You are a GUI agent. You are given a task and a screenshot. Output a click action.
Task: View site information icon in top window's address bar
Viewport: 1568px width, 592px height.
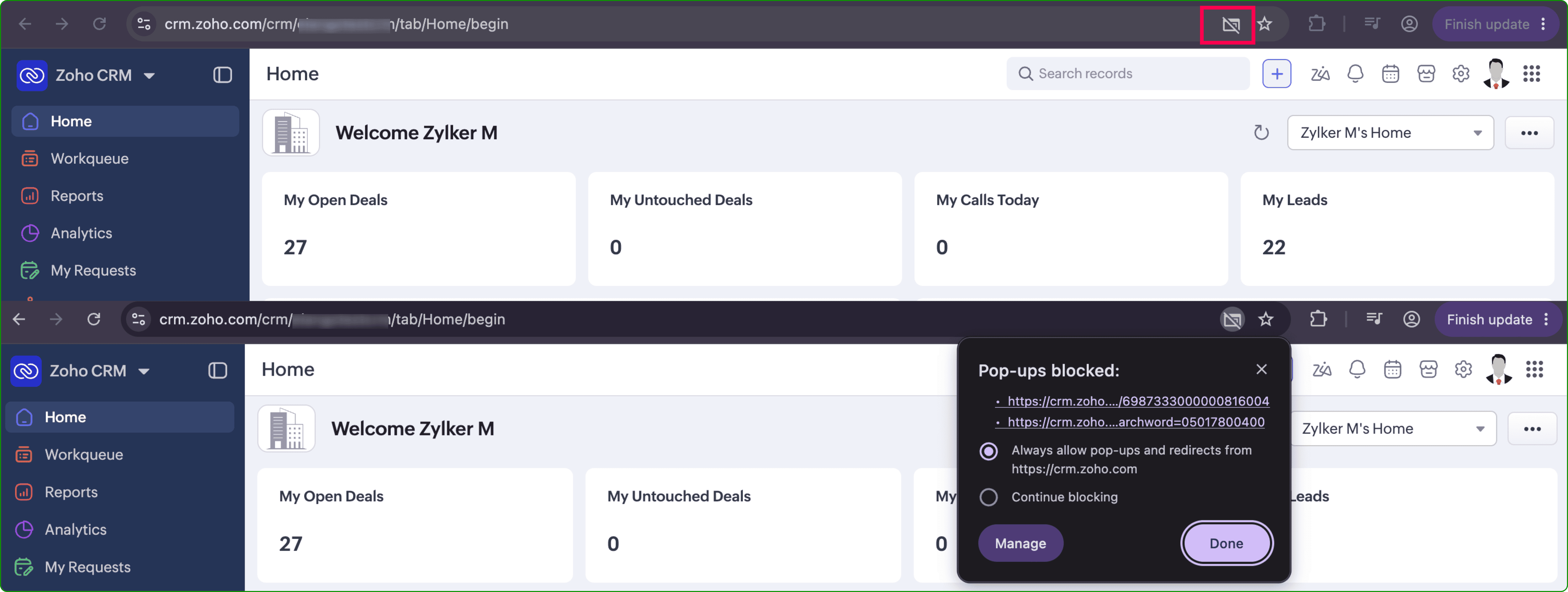click(x=144, y=24)
